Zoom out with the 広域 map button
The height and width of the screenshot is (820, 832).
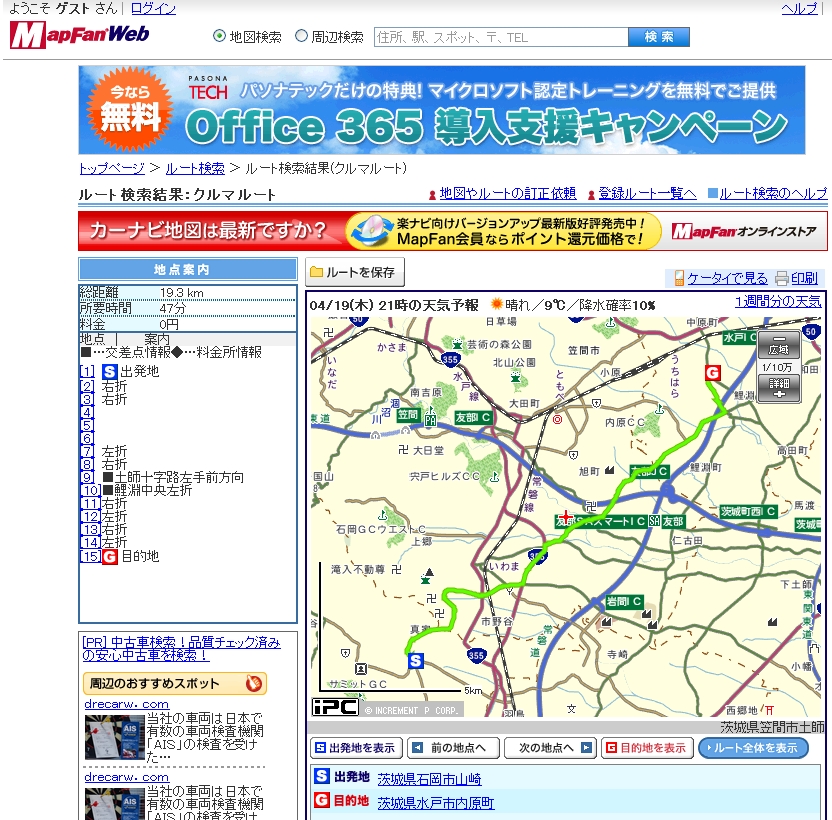click(x=778, y=345)
